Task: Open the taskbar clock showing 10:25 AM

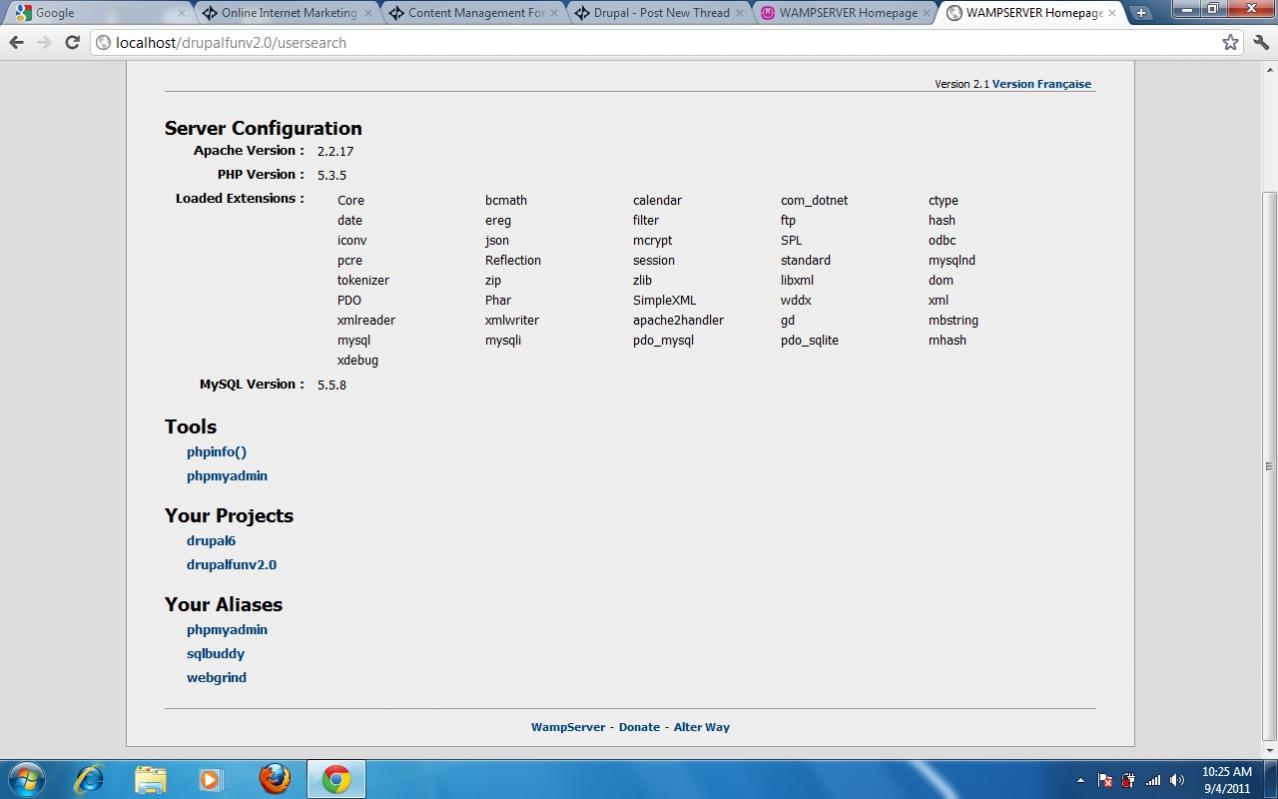Action: tap(1226, 780)
